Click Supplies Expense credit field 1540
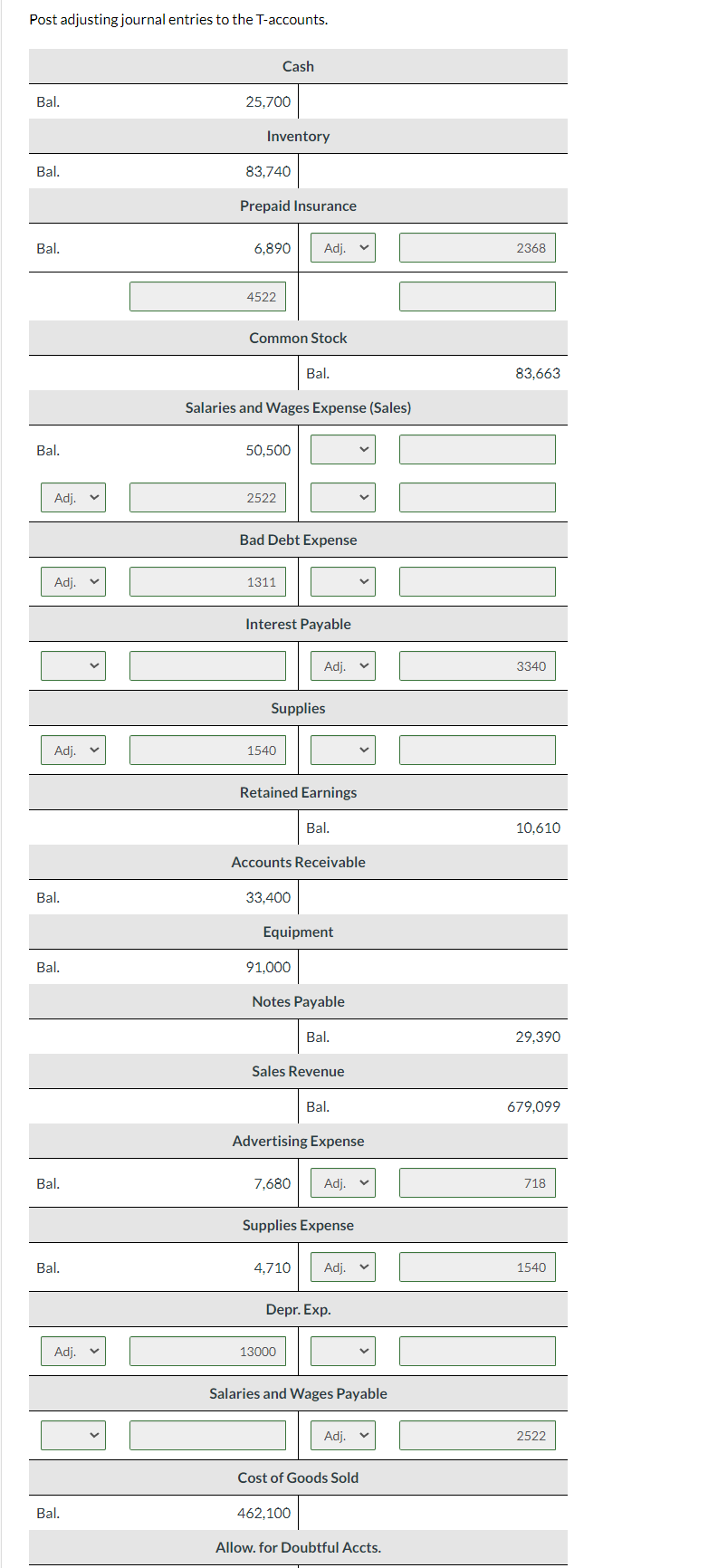The width and height of the screenshot is (708, 1568). click(477, 1267)
